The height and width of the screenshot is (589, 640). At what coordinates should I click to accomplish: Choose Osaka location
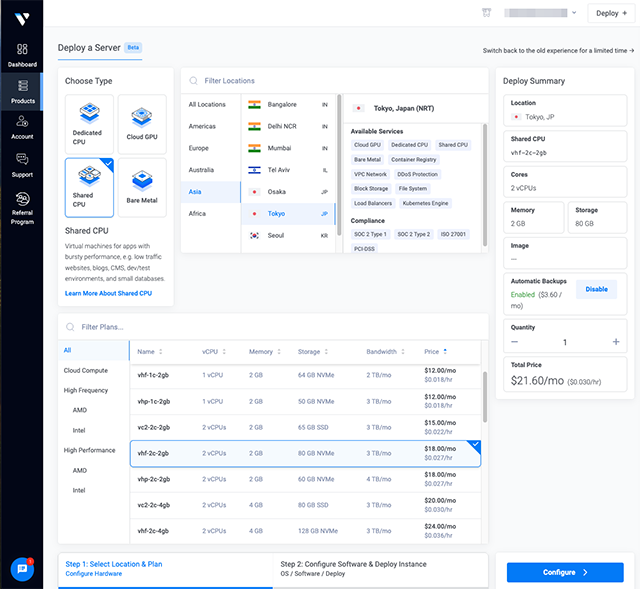coord(288,192)
